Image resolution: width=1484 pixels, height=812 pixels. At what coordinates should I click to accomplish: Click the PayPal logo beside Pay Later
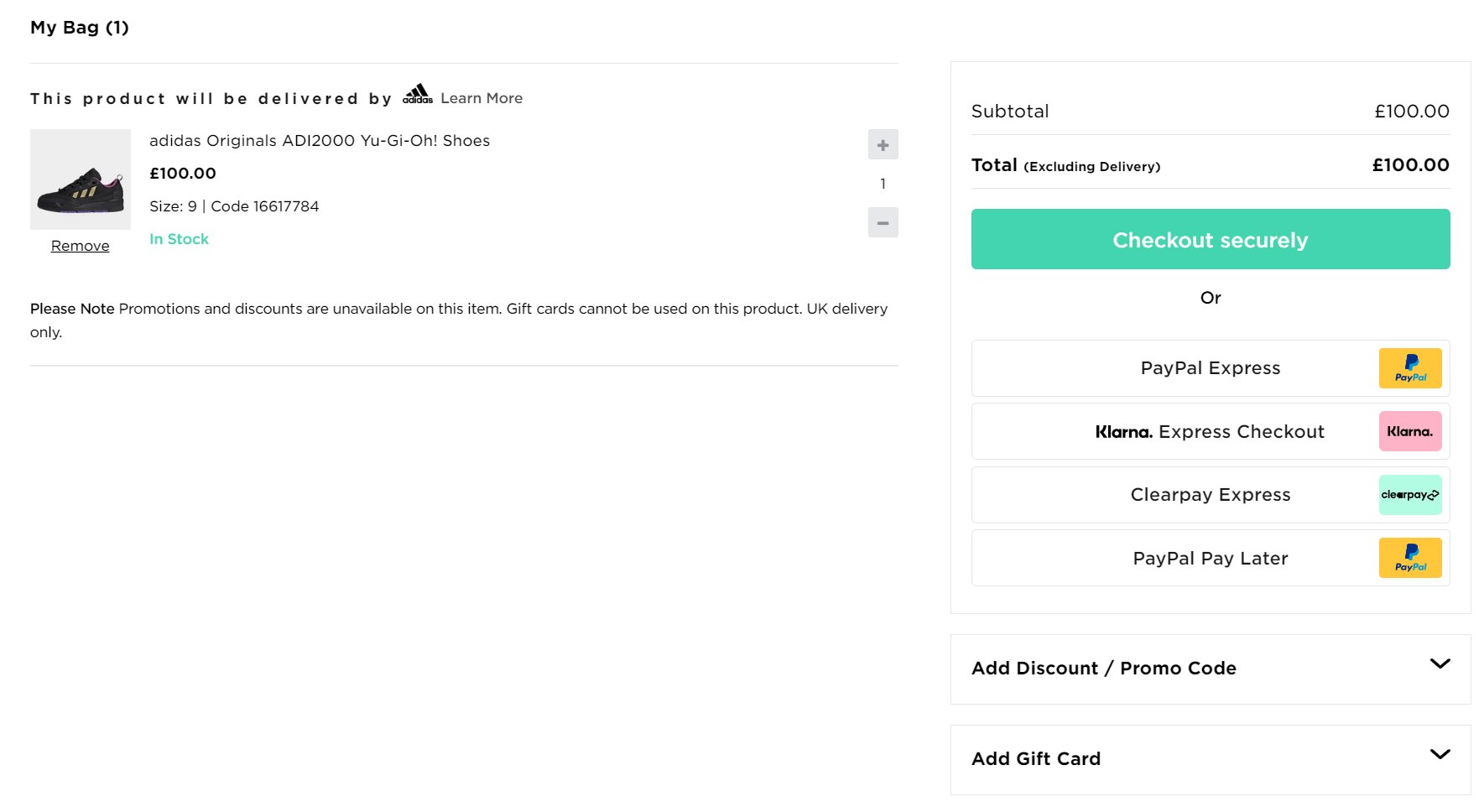pos(1410,558)
